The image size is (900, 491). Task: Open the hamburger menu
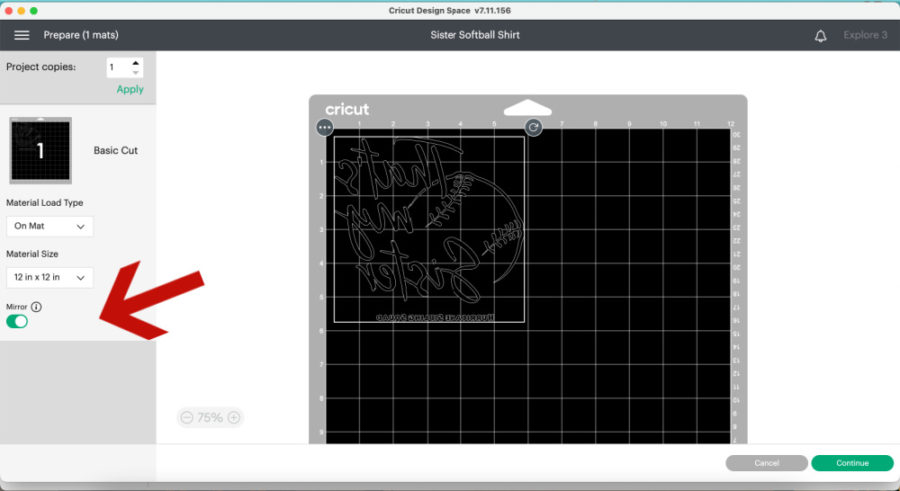(21, 35)
